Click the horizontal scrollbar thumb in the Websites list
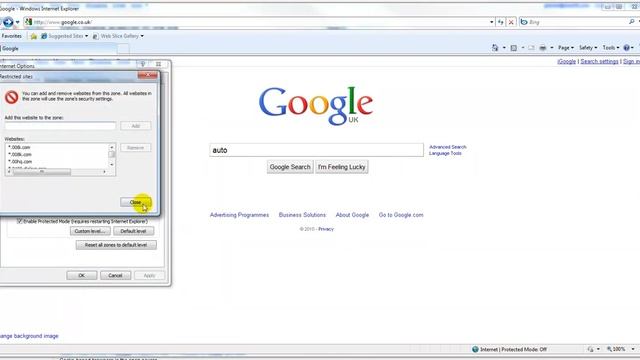Screen dimensions: 640x360 pyautogui.click(x=42, y=172)
